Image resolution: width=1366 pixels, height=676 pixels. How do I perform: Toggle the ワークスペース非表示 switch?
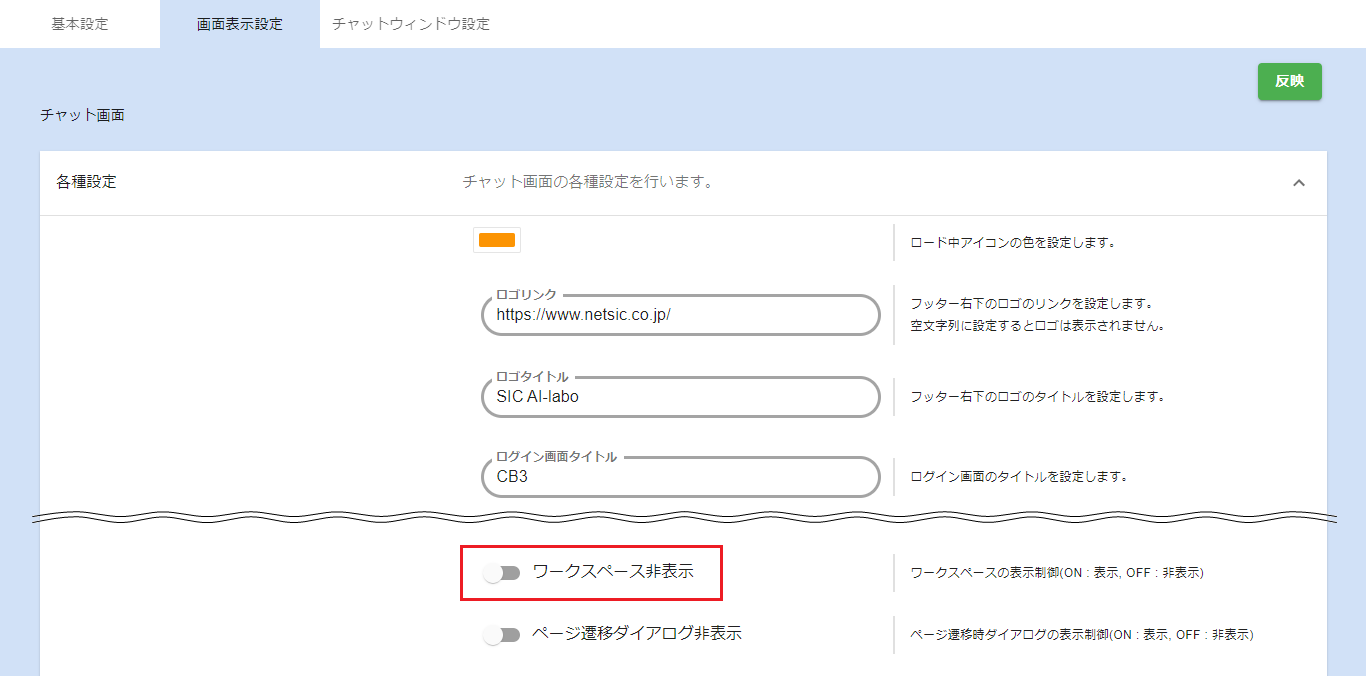502,573
